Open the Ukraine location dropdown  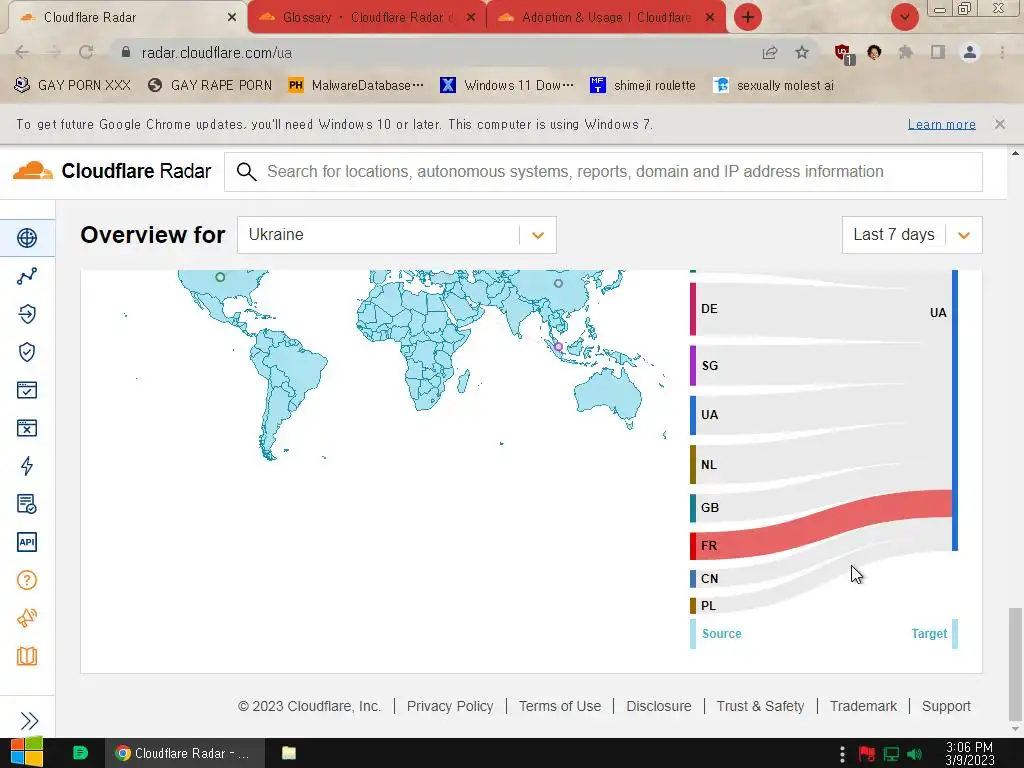tap(396, 234)
